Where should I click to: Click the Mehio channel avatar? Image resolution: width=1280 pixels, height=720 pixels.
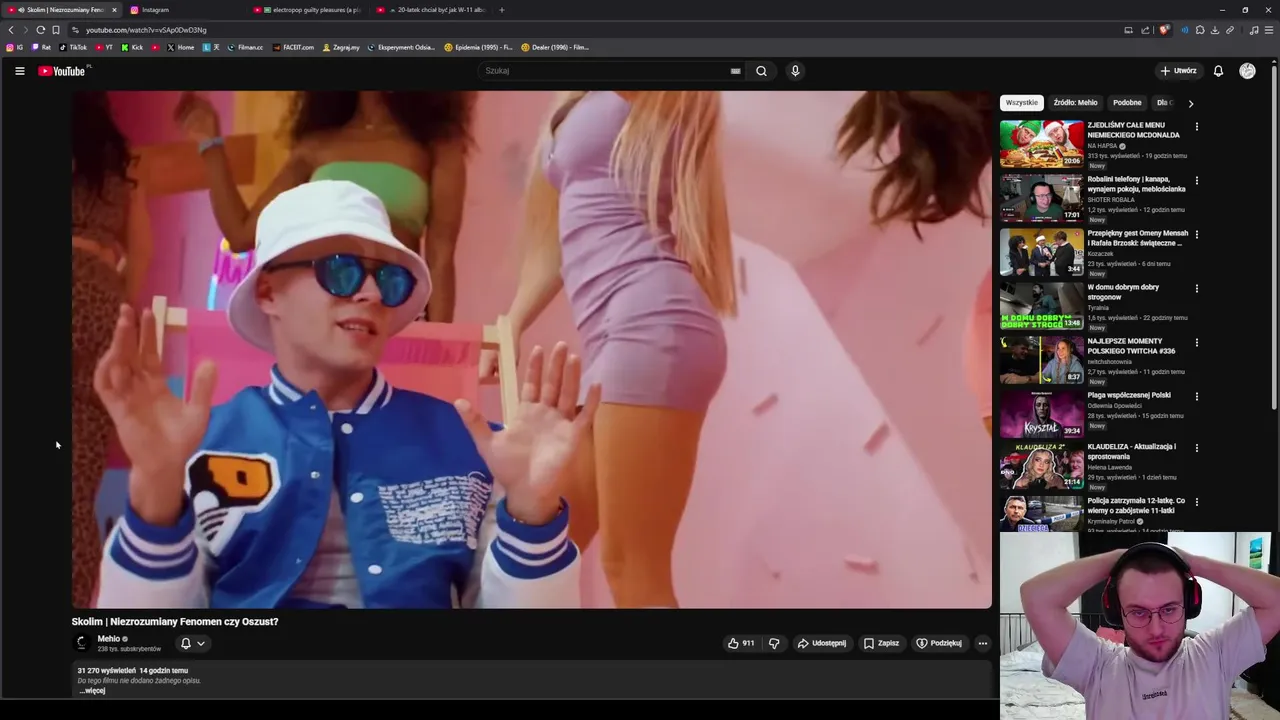point(82,643)
